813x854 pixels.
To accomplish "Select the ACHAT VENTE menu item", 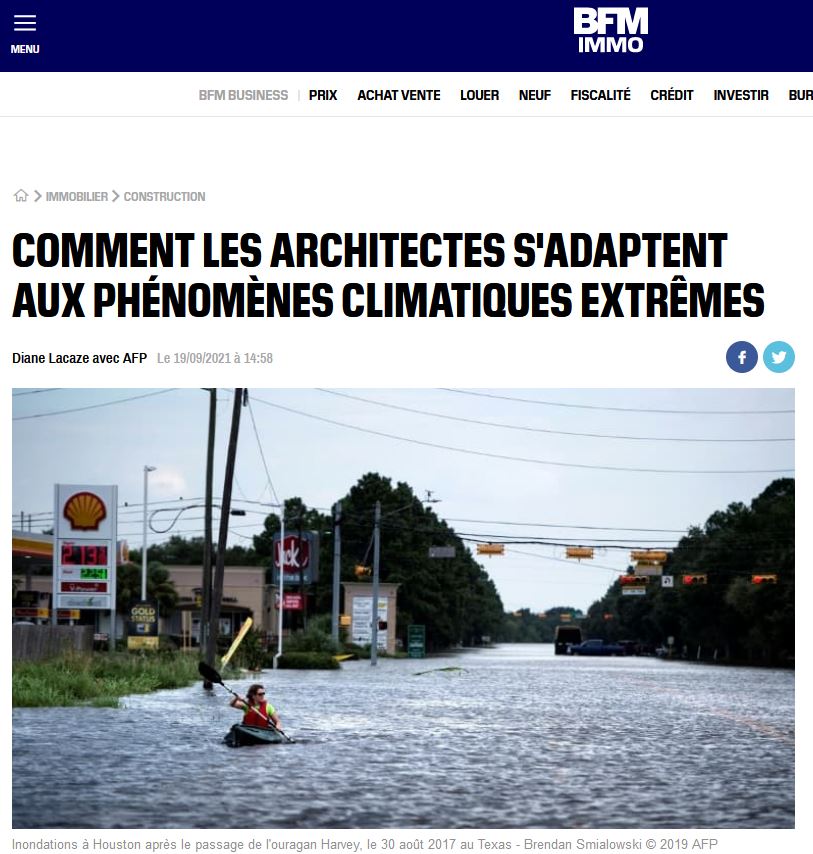I will tap(399, 95).
